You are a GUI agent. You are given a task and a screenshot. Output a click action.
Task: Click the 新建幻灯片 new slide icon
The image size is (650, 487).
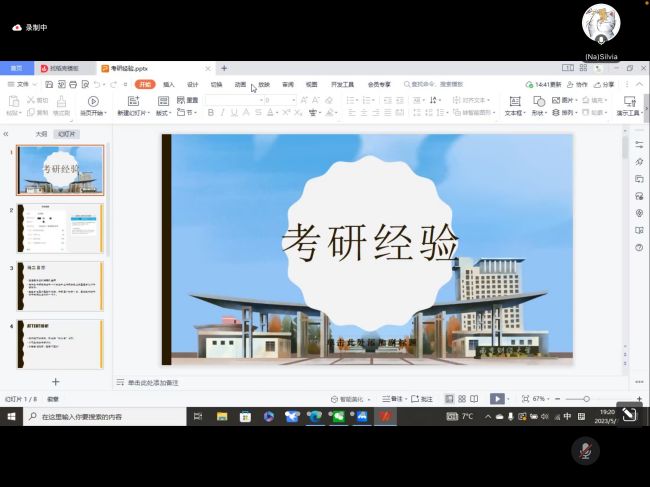tap(134, 106)
